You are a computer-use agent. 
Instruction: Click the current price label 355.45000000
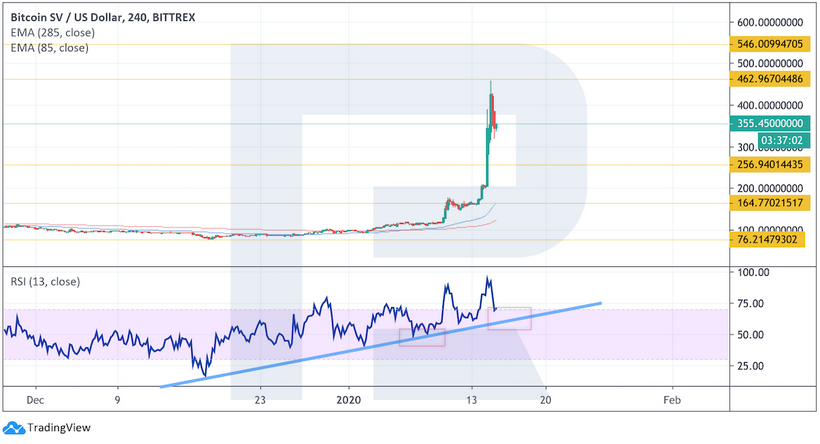coord(769,123)
